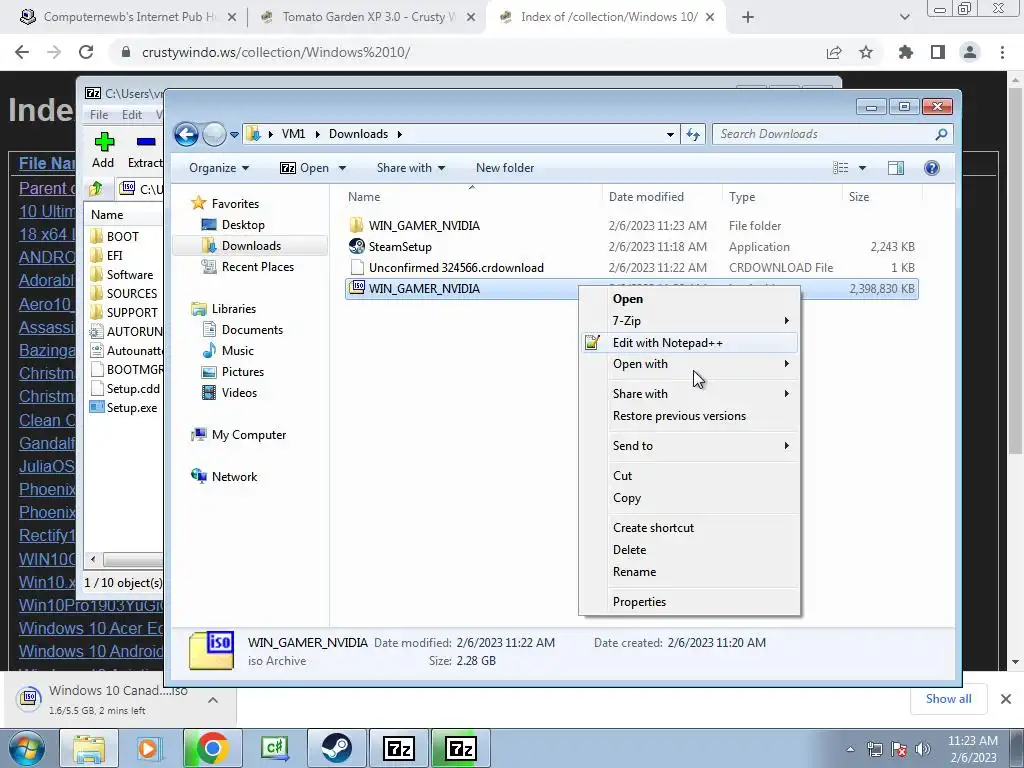
Task: Click the 7-Zip up folder icon
Action: coord(96,189)
